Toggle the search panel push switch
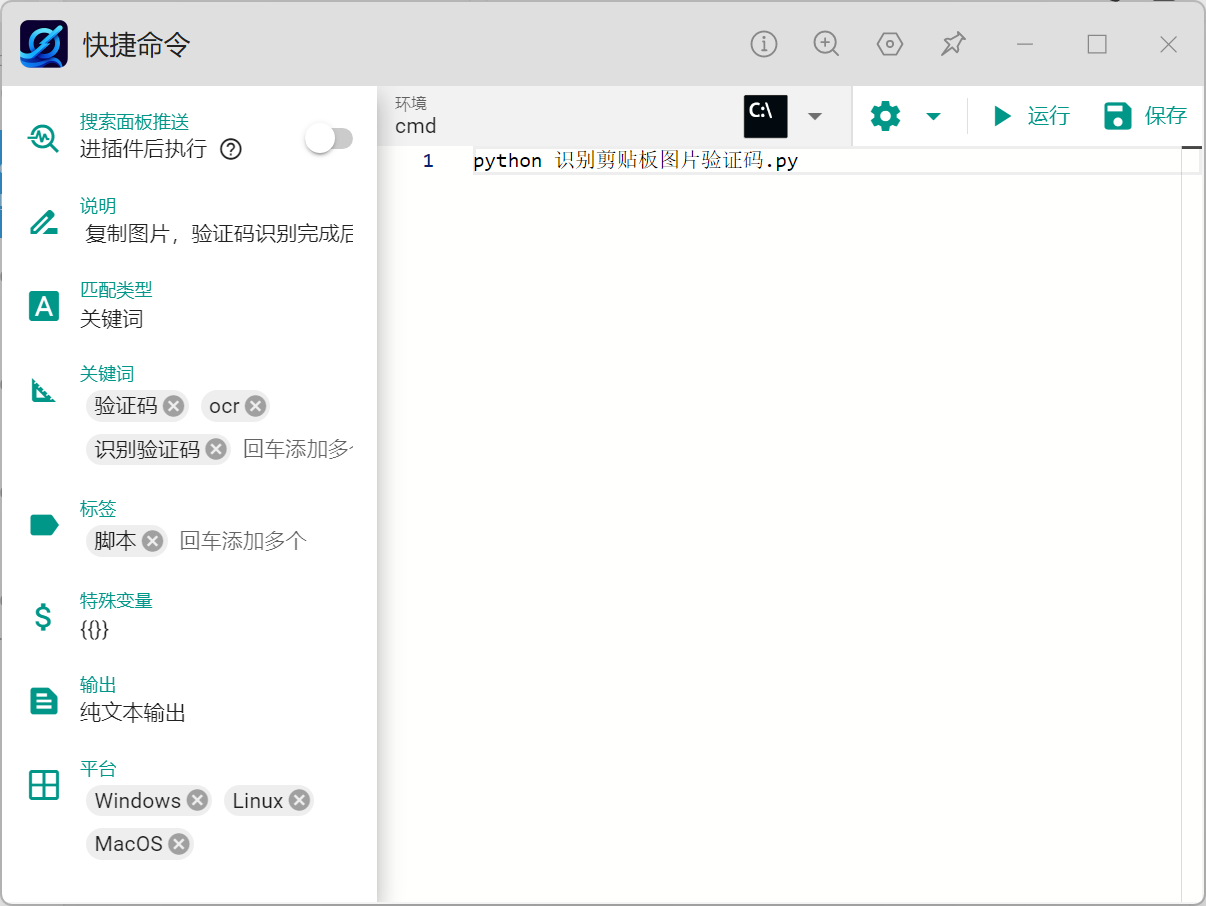This screenshot has height=906, width=1206. click(329, 139)
